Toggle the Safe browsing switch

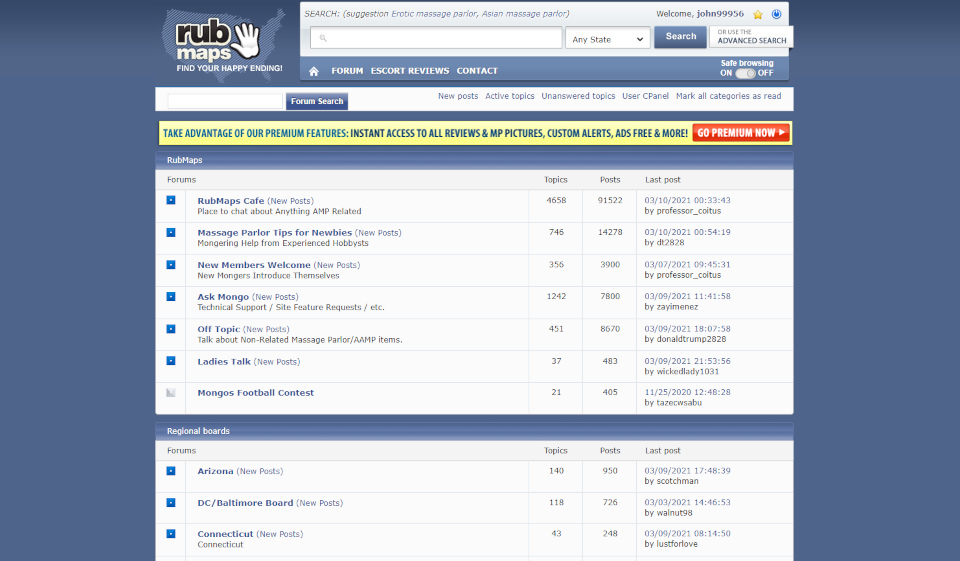745,73
